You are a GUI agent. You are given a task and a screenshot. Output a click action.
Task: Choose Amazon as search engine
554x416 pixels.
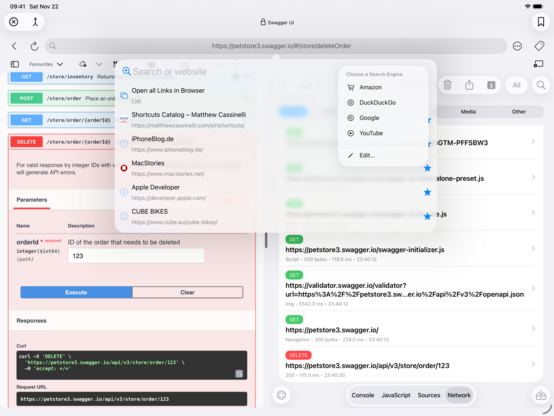383,87
